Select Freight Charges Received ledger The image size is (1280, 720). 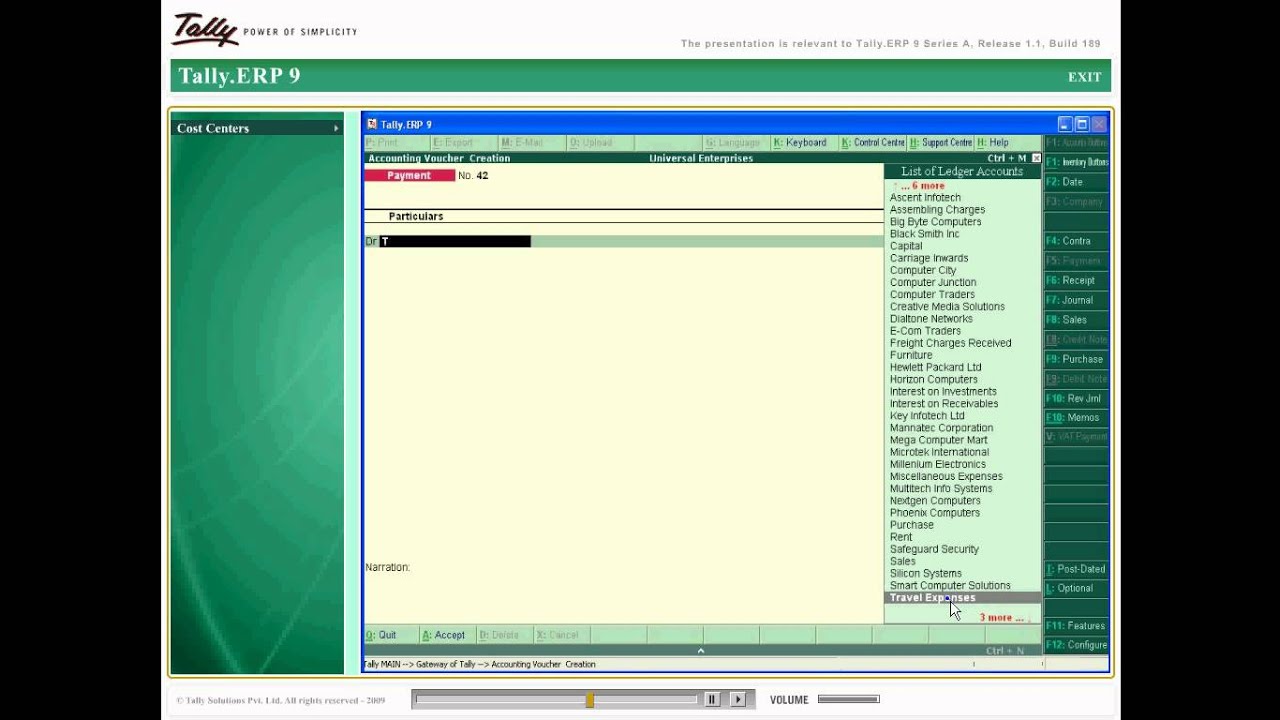pyautogui.click(x=950, y=343)
